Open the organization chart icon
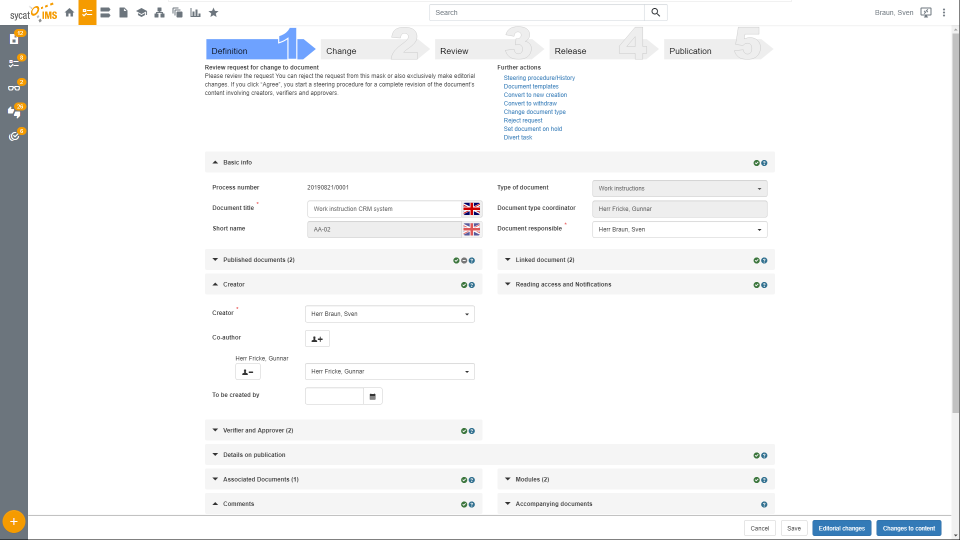Viewport: 960px width, 540px height. coord(159,12)
